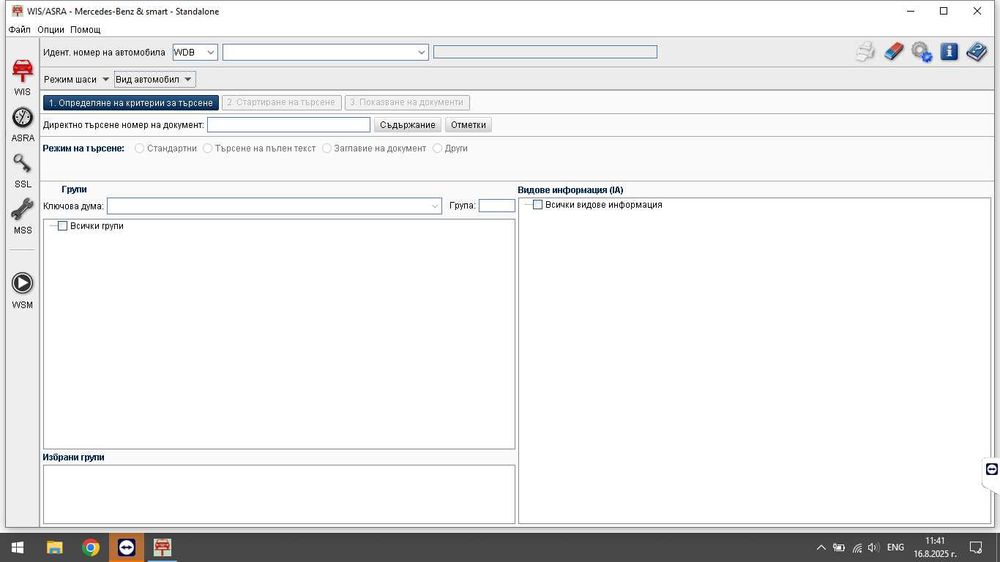Open the ASRA module in sidebar
This screenshot has height=562, width=1000.
(22, 124)
